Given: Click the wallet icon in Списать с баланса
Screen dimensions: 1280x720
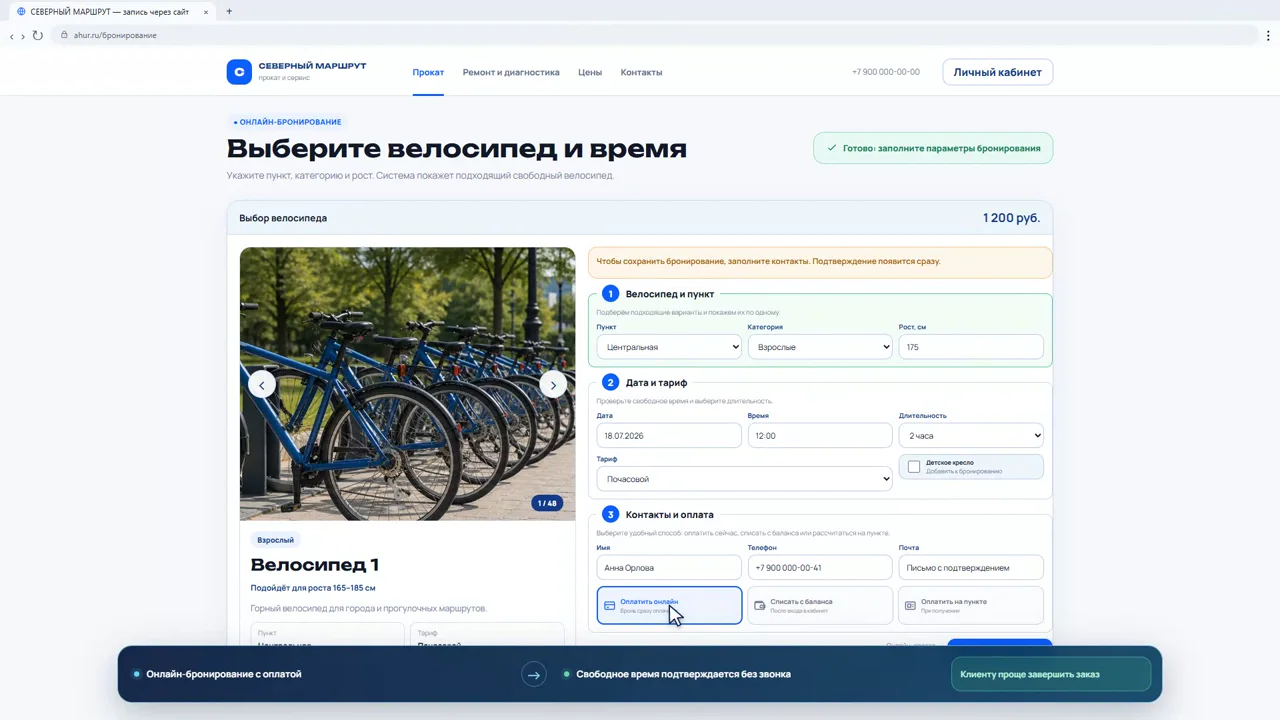Looking at the screenshot, I should coord(760,606).
